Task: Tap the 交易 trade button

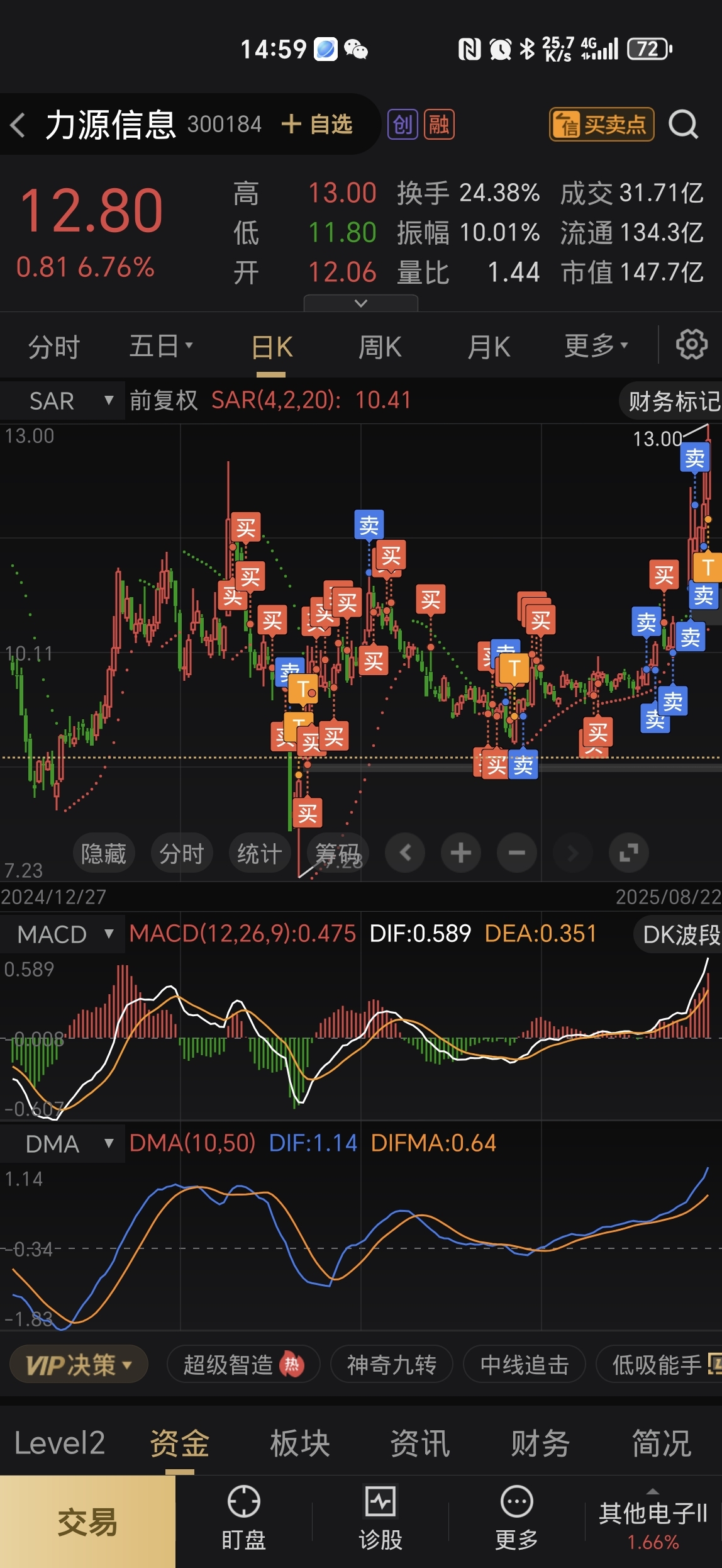Action: pyautogui.click(x=87, y=1521)
